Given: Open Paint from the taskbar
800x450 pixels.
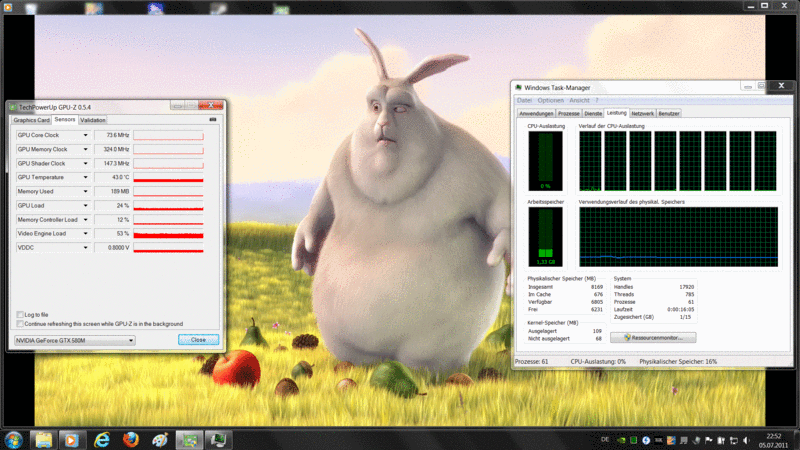Looking at the screenshot, I should [160, 439].
